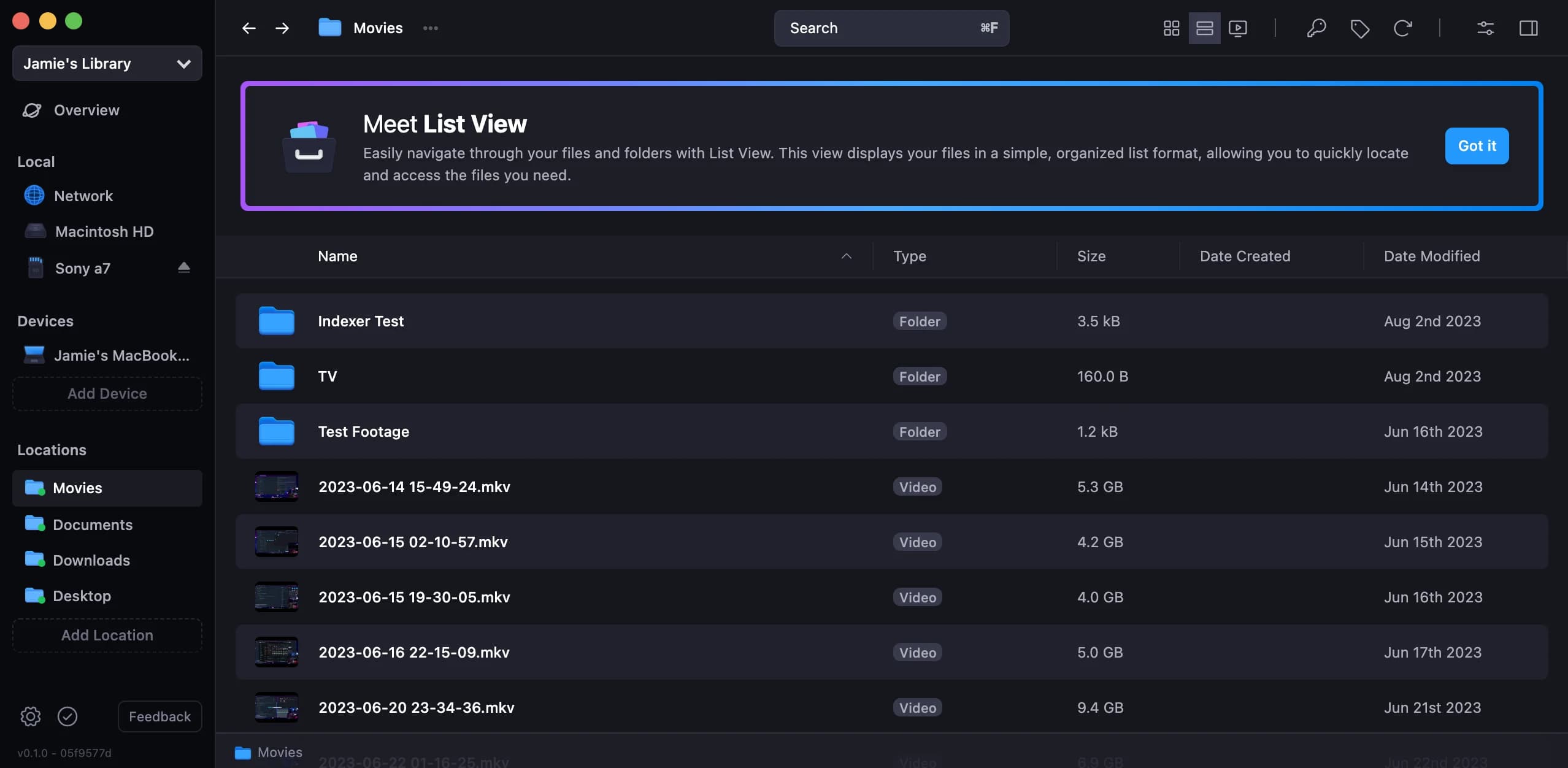This screenshot has width=1568, height=768.
Task: Select Downloads location in sidebar
Action: (91, 560)
